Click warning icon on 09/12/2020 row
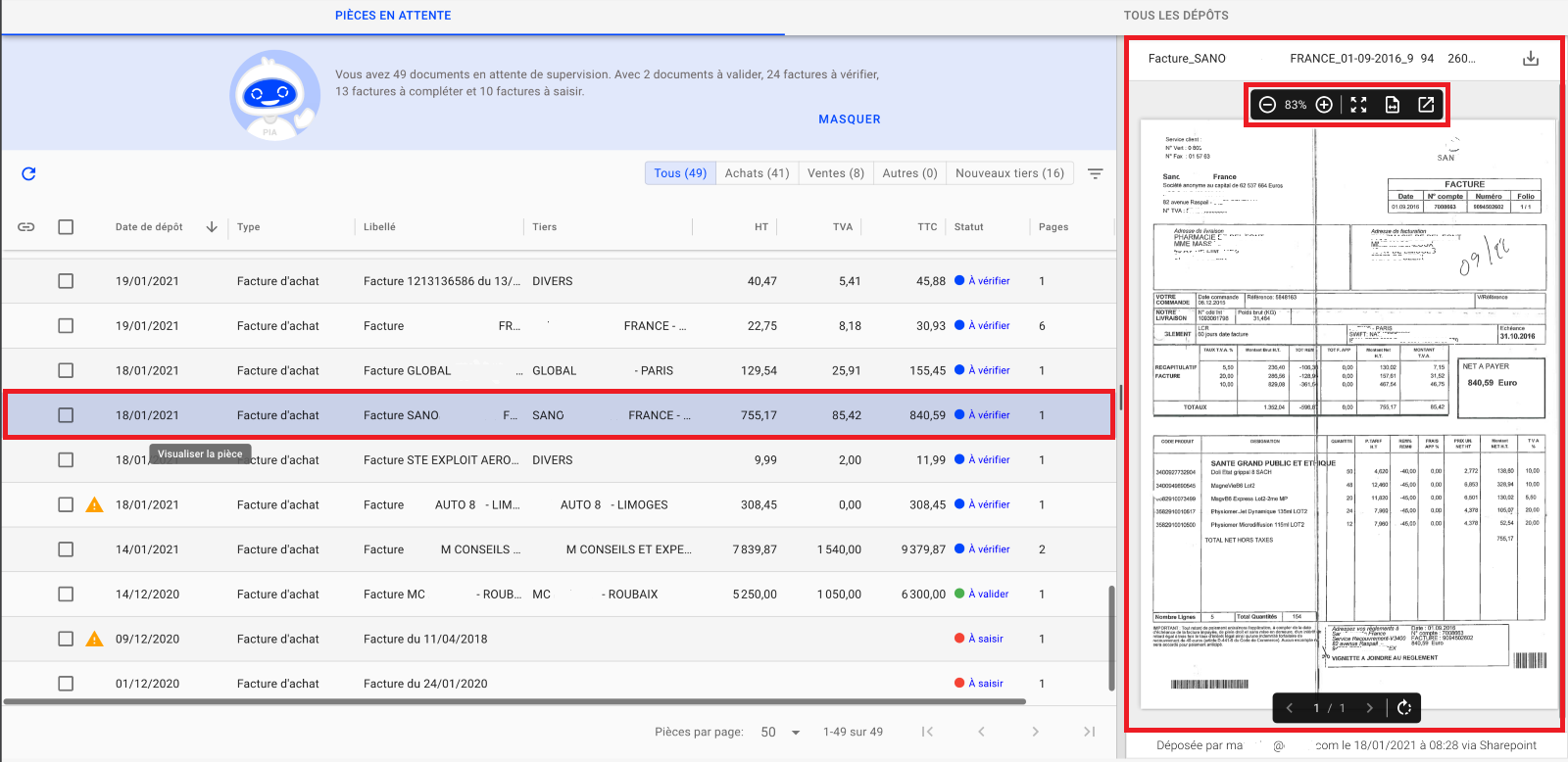 [94, 639]
